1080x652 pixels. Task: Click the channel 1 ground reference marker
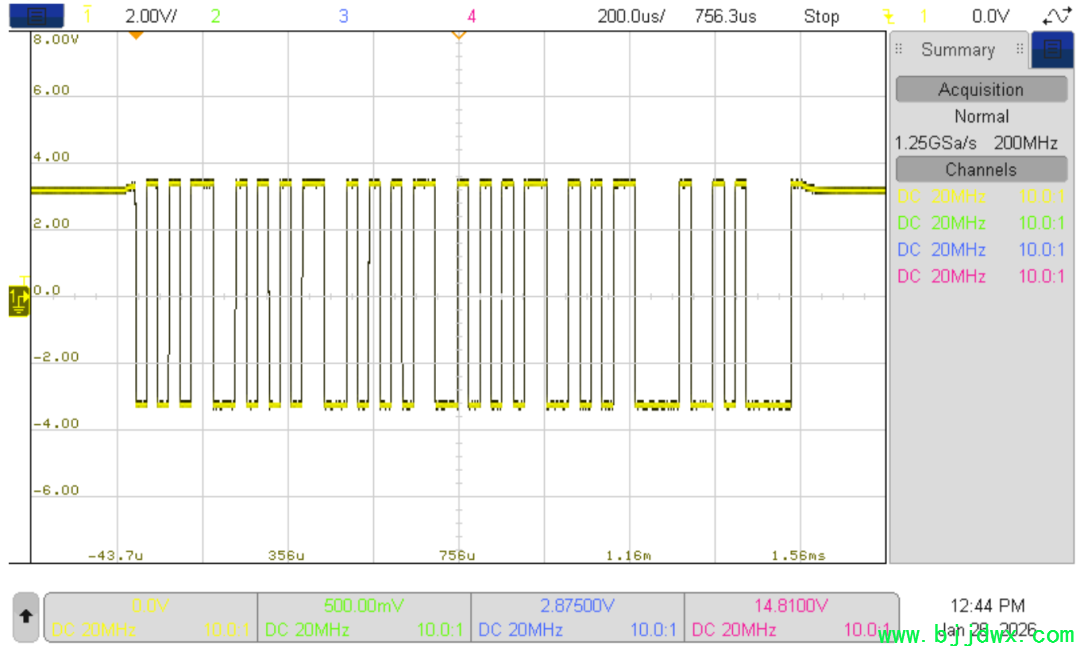[19, 298]
